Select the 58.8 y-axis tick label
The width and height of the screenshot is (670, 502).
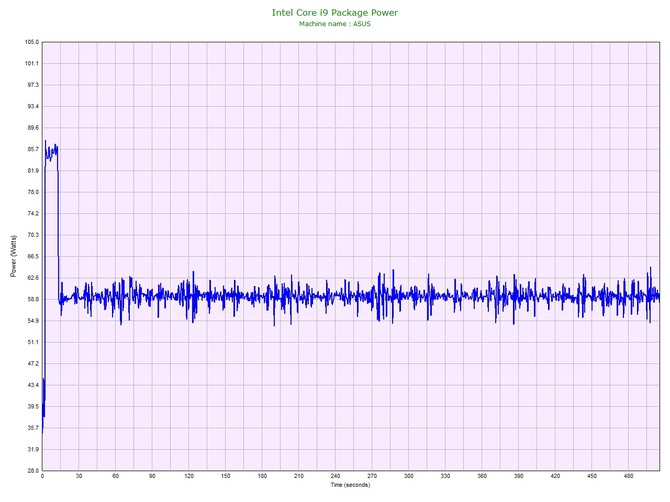(32, 299)
